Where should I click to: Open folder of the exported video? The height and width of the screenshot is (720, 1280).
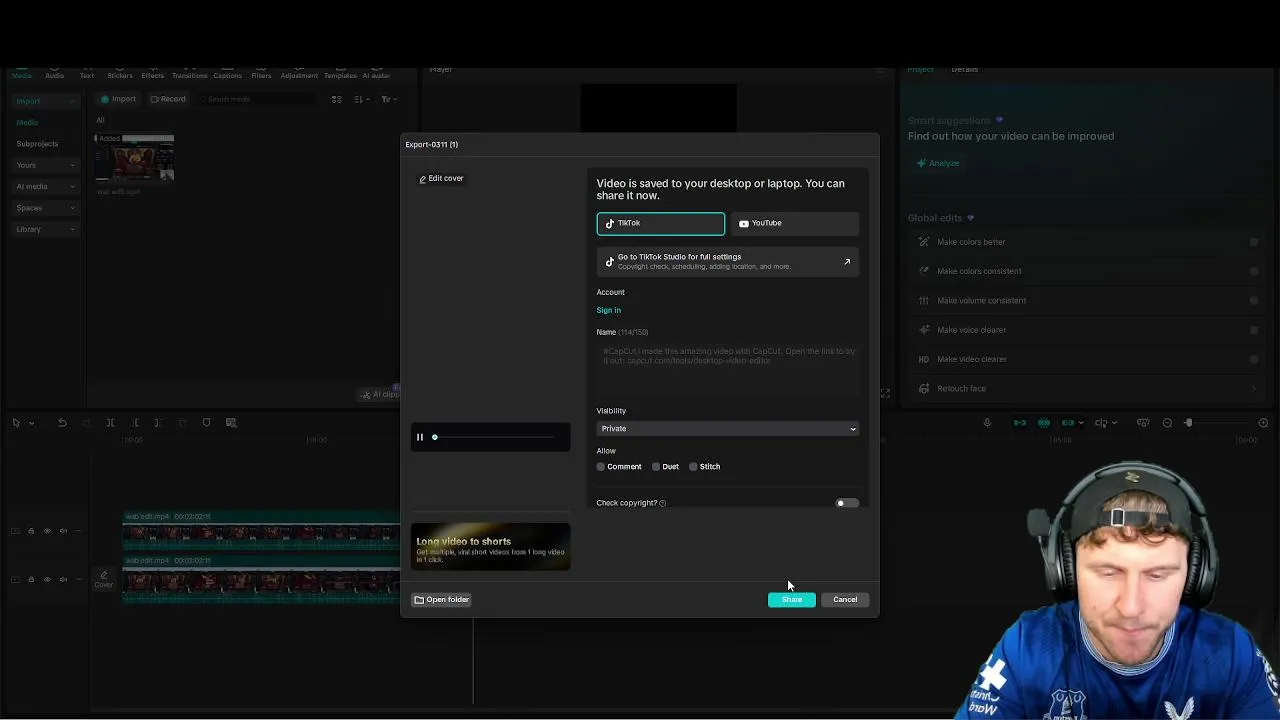point(442,599)
